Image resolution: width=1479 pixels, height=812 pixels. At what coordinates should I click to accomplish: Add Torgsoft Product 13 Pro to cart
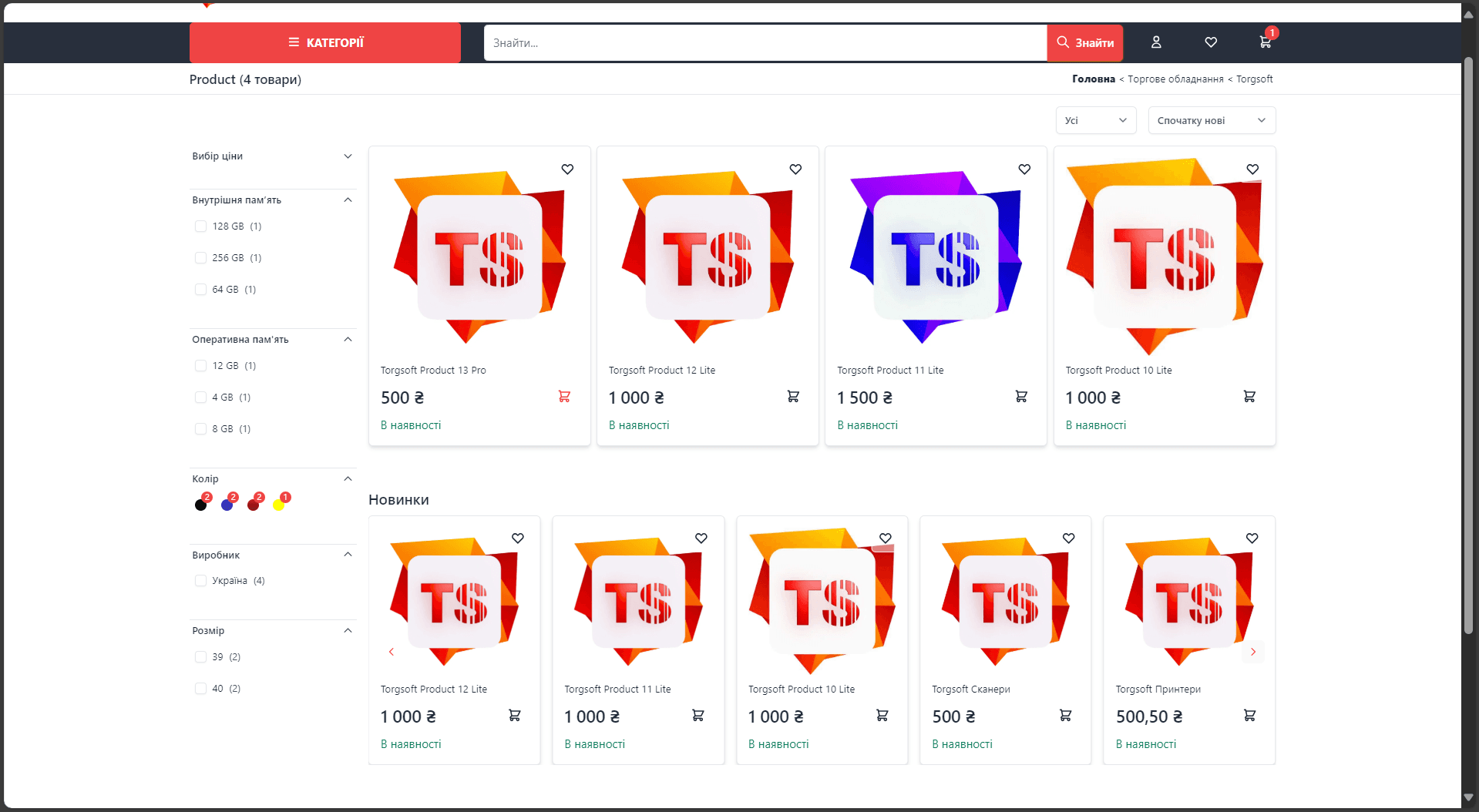click(564, 397)
